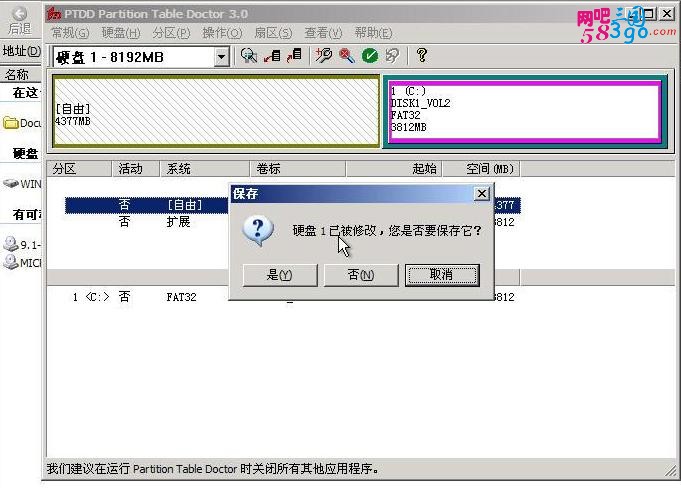Click the dialog message about 硬盘 1 modified

point(387,230)
